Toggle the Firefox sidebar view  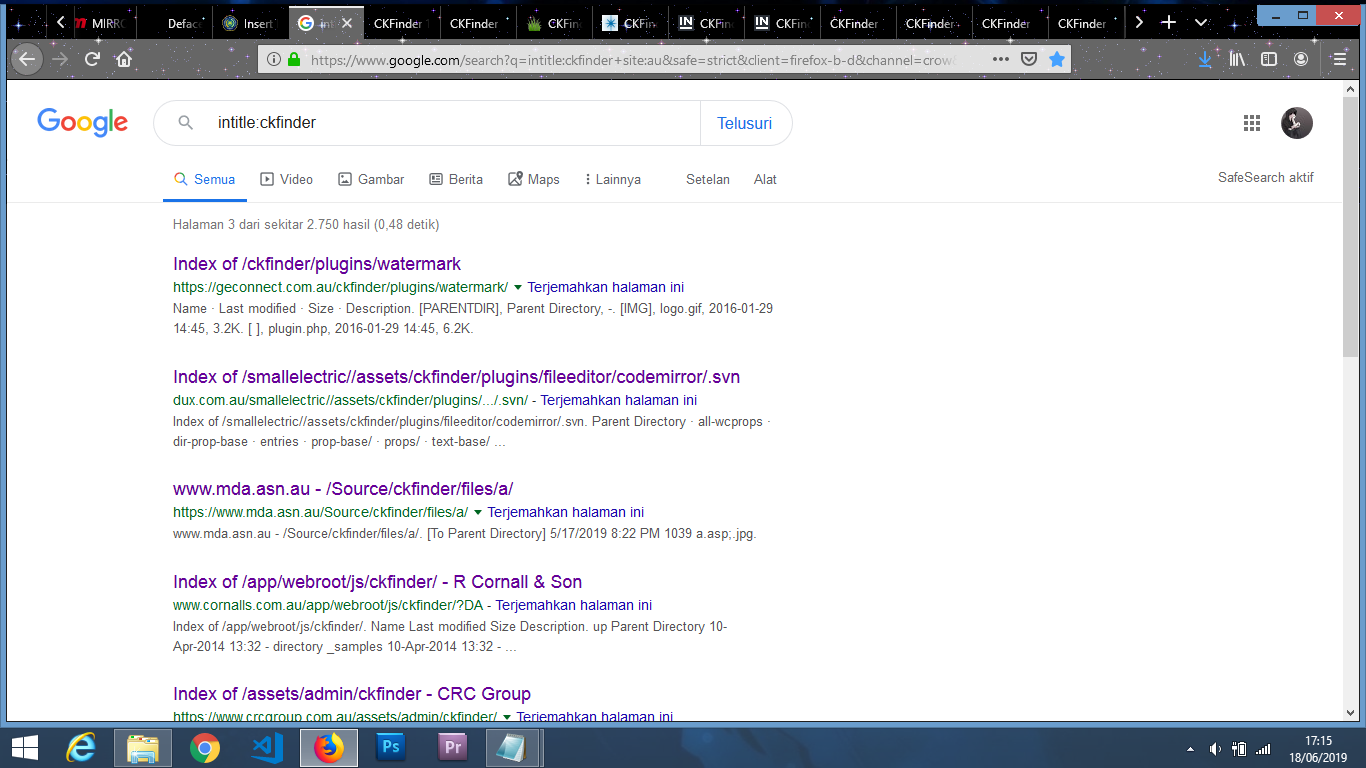pyautogui.click(x=1269, y=59)
